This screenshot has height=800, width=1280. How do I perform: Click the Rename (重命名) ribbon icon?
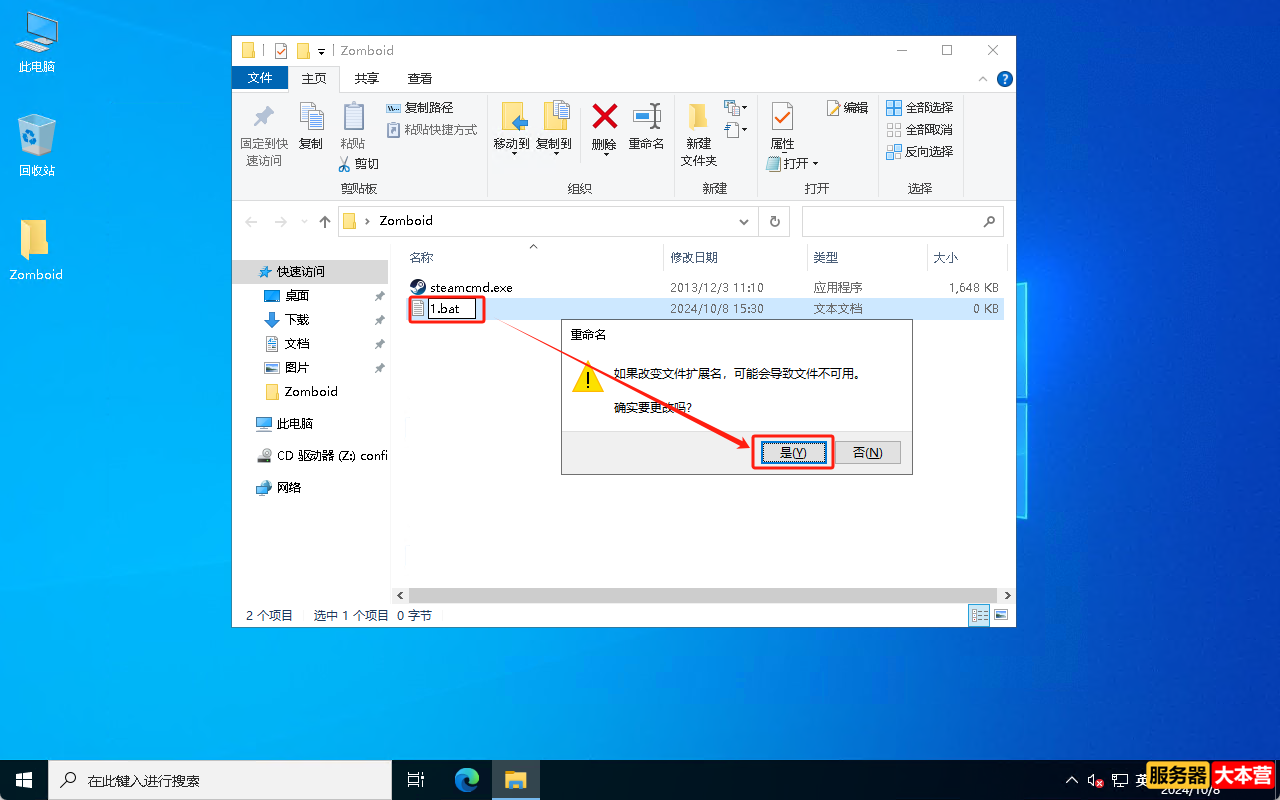[x=647, y=117]
